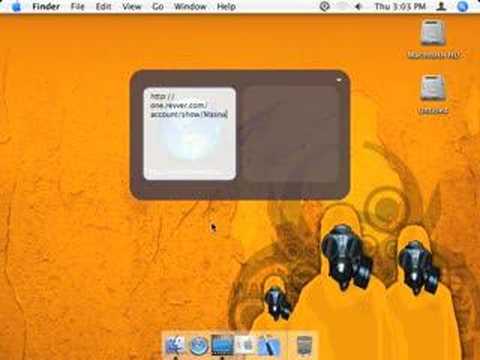Open Spotlight search icon
The image size is (480, 360).
click(x=463, y=6)
